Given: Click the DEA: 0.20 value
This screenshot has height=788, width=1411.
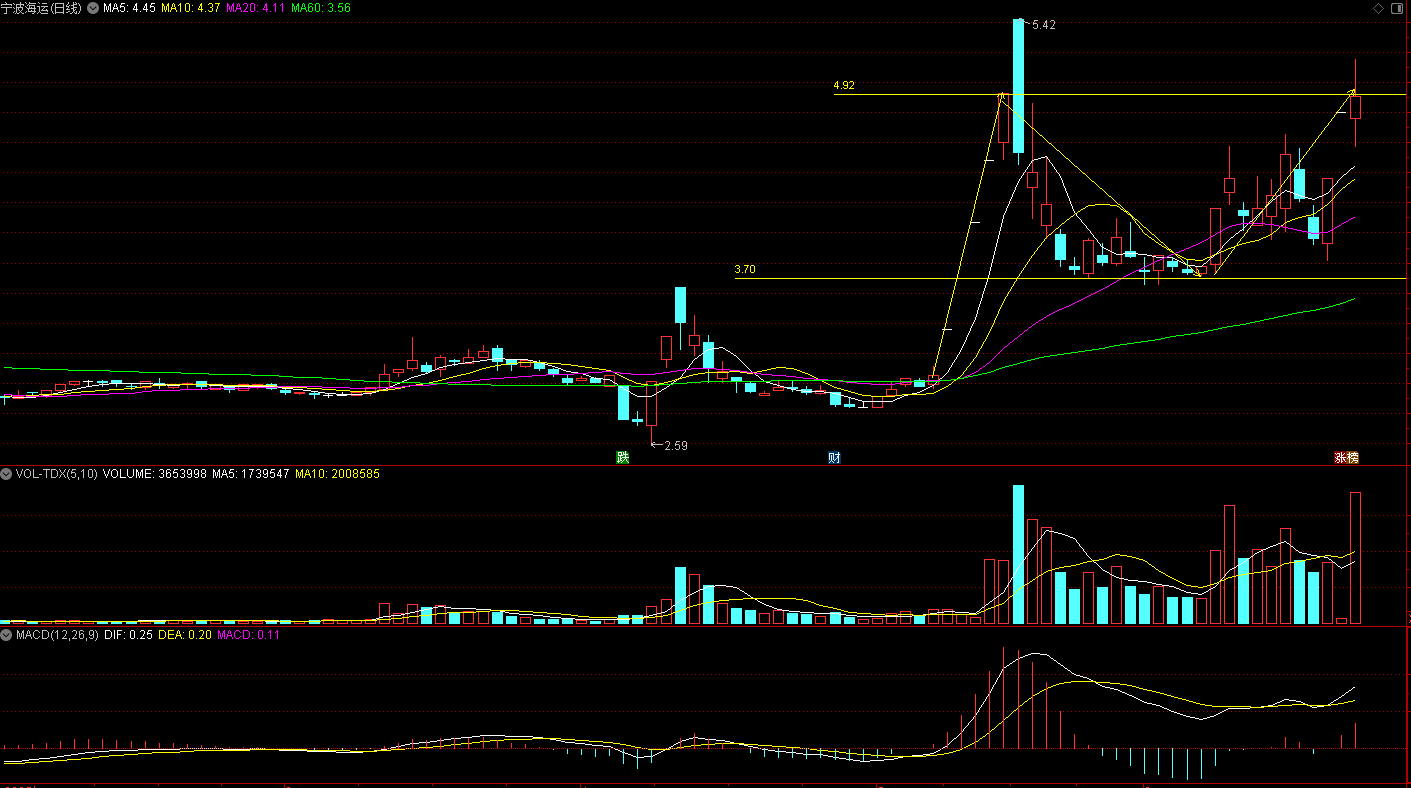Looking at the screenshot, I should click(x=185, y=634).
